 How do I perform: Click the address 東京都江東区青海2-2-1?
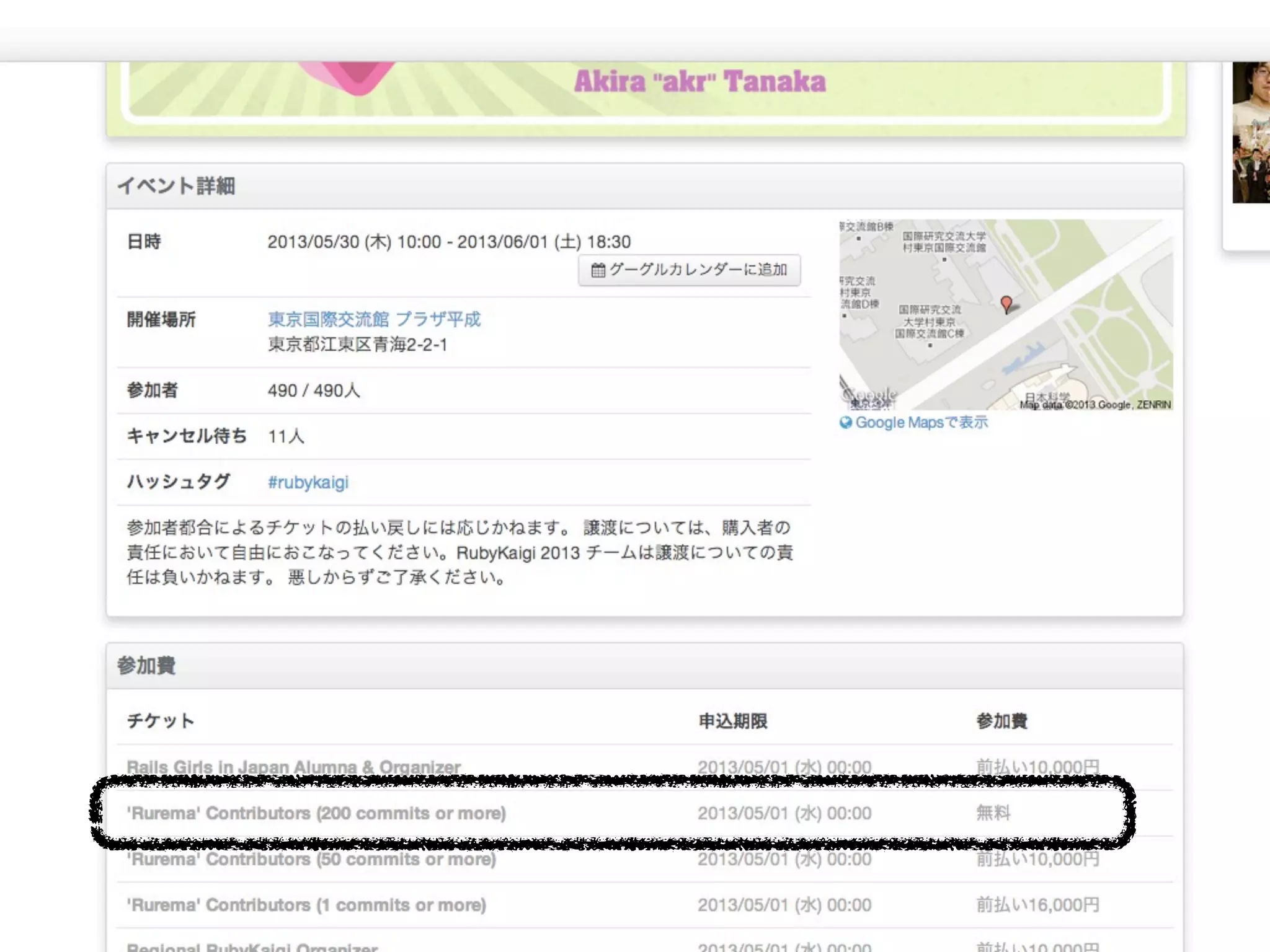tap(357, 345)
